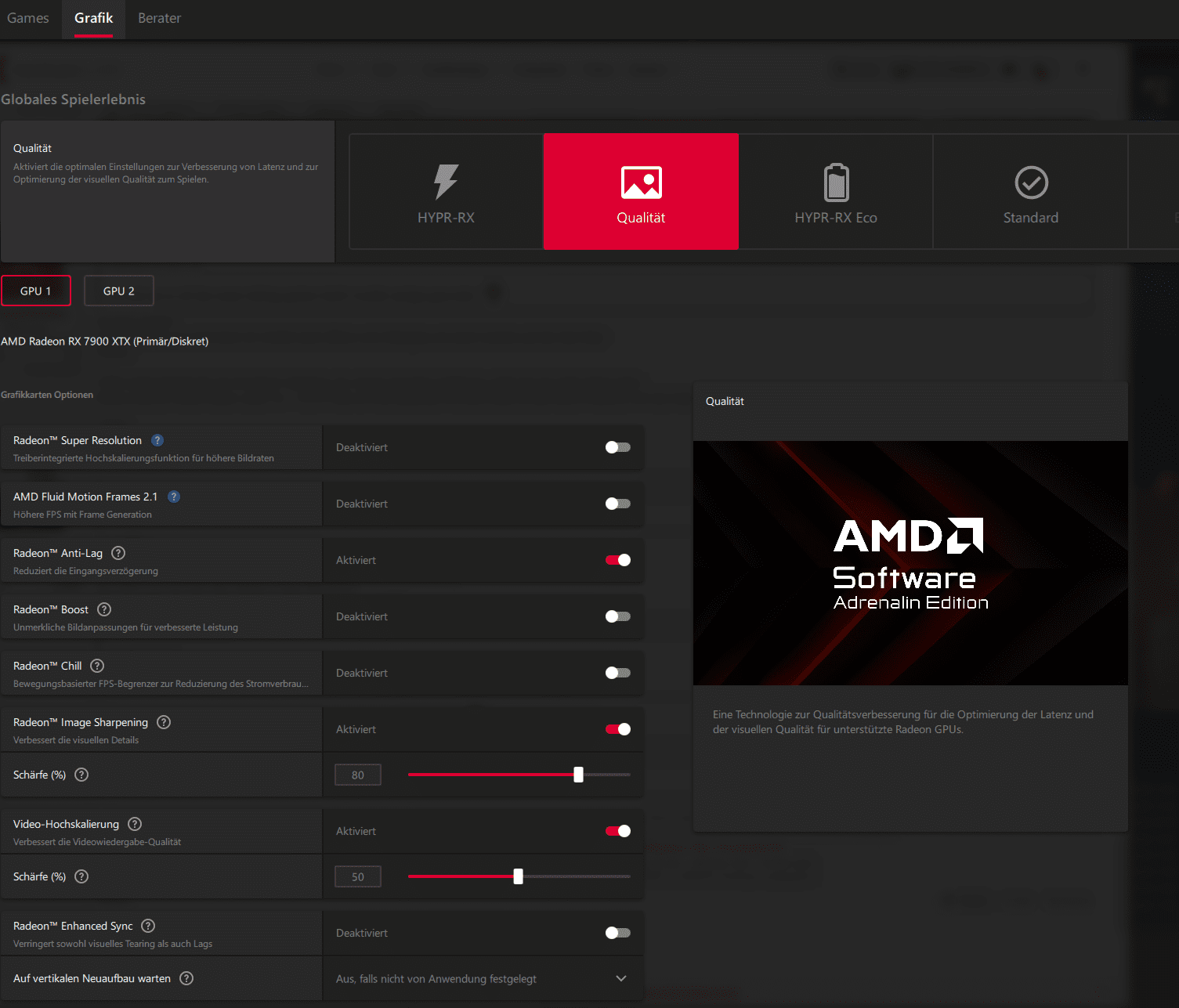Viewport: 1179px width, 1008px height.
Task: Click the Standard checkmark circle icon
Action: pyautogui.click(x=1031, y=182)
